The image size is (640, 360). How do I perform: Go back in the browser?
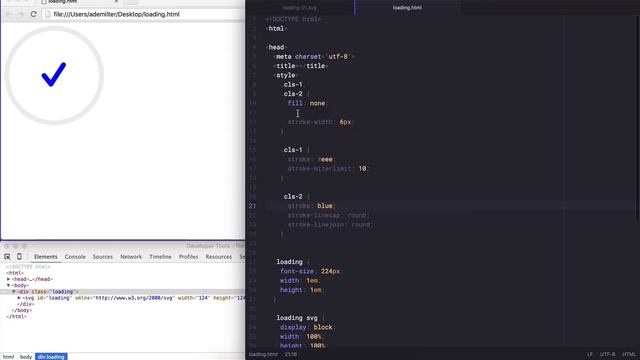tap(9, 14)
